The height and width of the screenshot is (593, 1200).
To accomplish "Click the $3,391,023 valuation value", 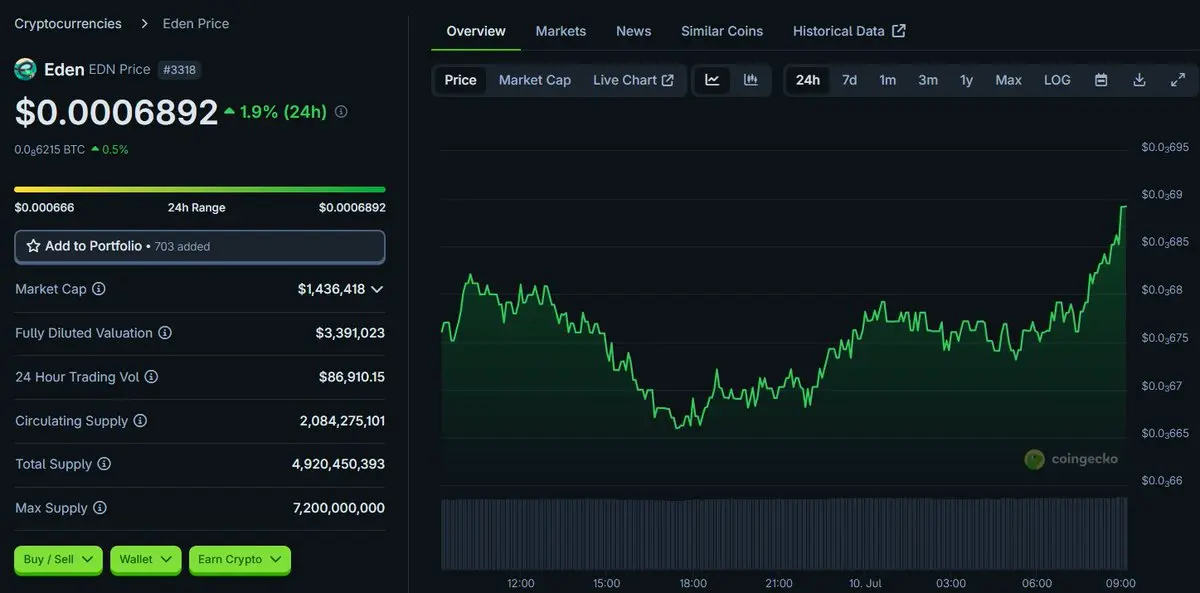I will (350, 333).
